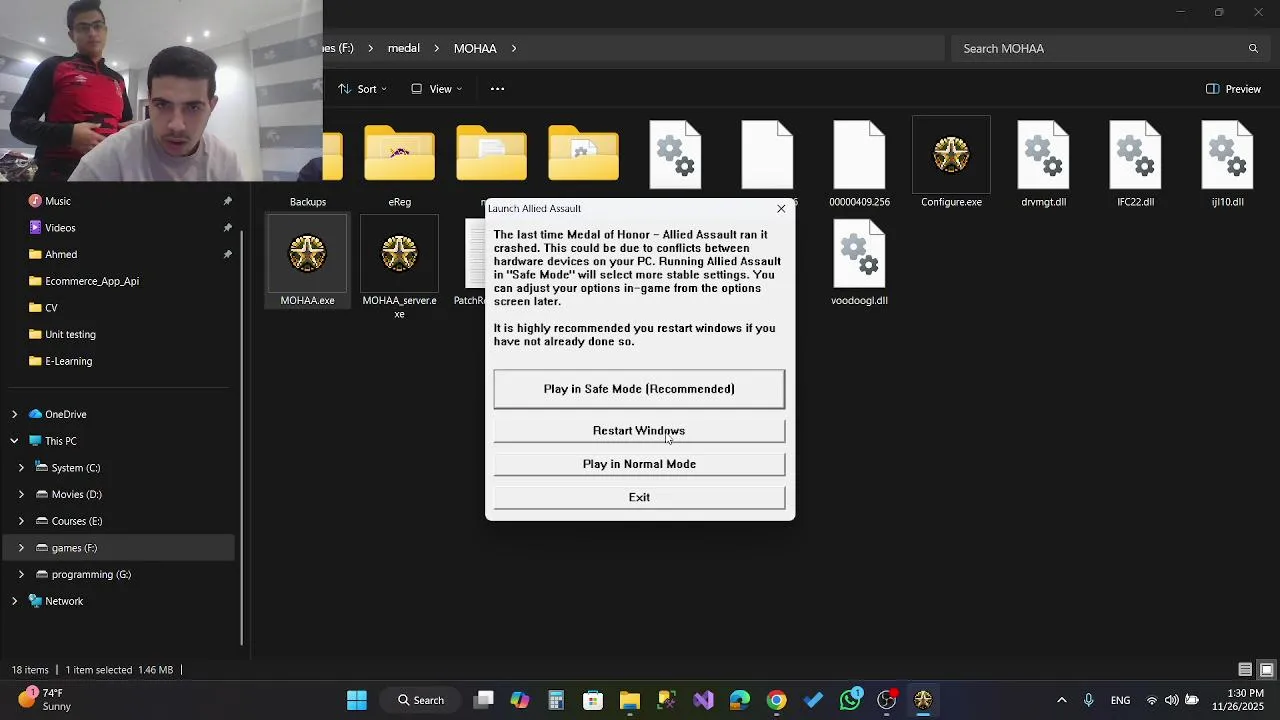Open File Explorer taskbar icon

pyautogui.click(x=630, y=700)
